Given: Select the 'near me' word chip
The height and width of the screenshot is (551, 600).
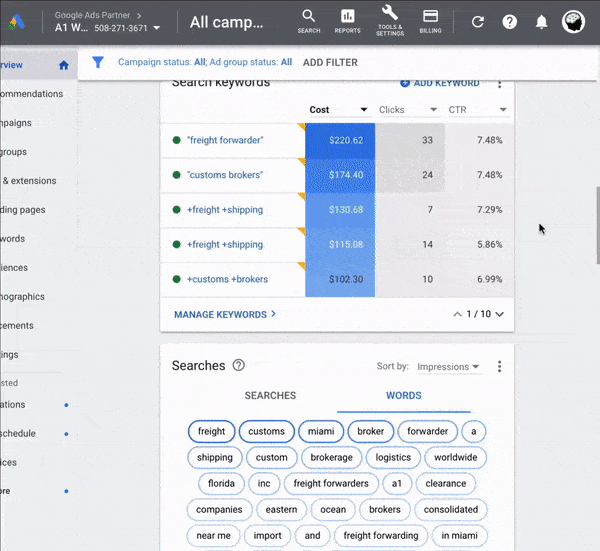Looking at the screenshot, I should click(x=214, y=535).
